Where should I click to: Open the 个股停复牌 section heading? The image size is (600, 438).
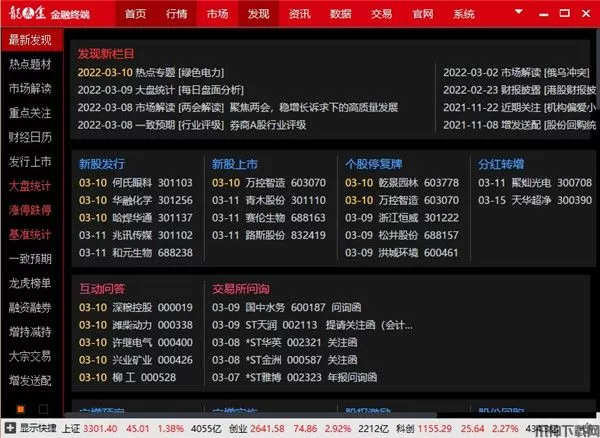coord(373,164)
